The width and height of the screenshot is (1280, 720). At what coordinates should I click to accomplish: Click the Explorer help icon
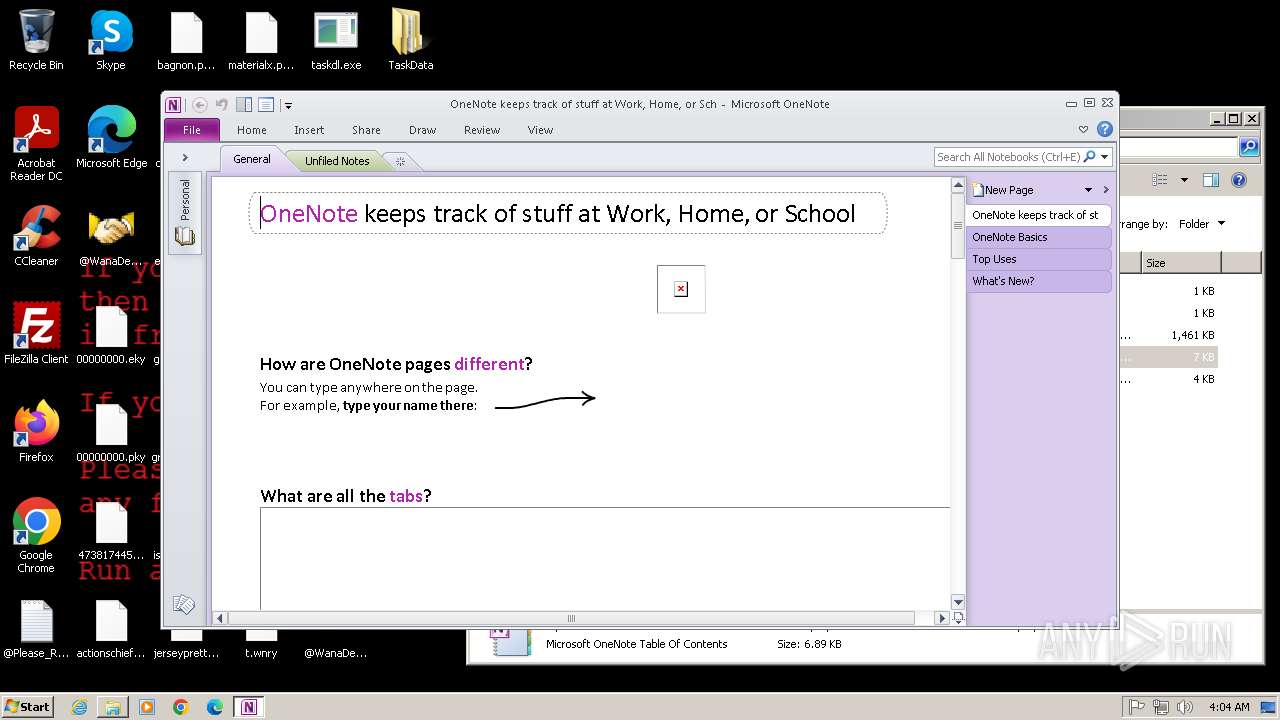1239,180
